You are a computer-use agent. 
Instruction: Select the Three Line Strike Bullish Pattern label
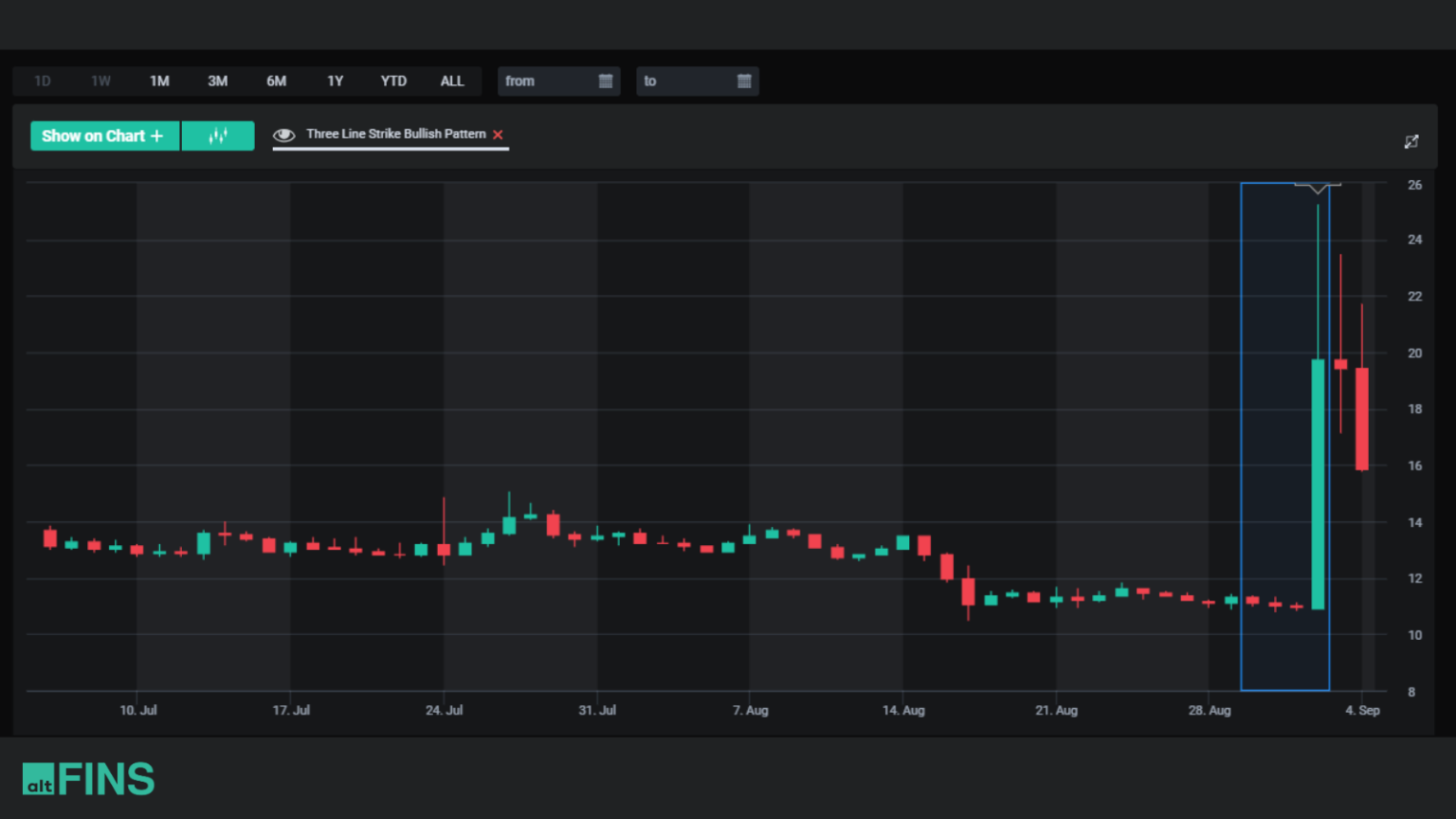(395, 135)
